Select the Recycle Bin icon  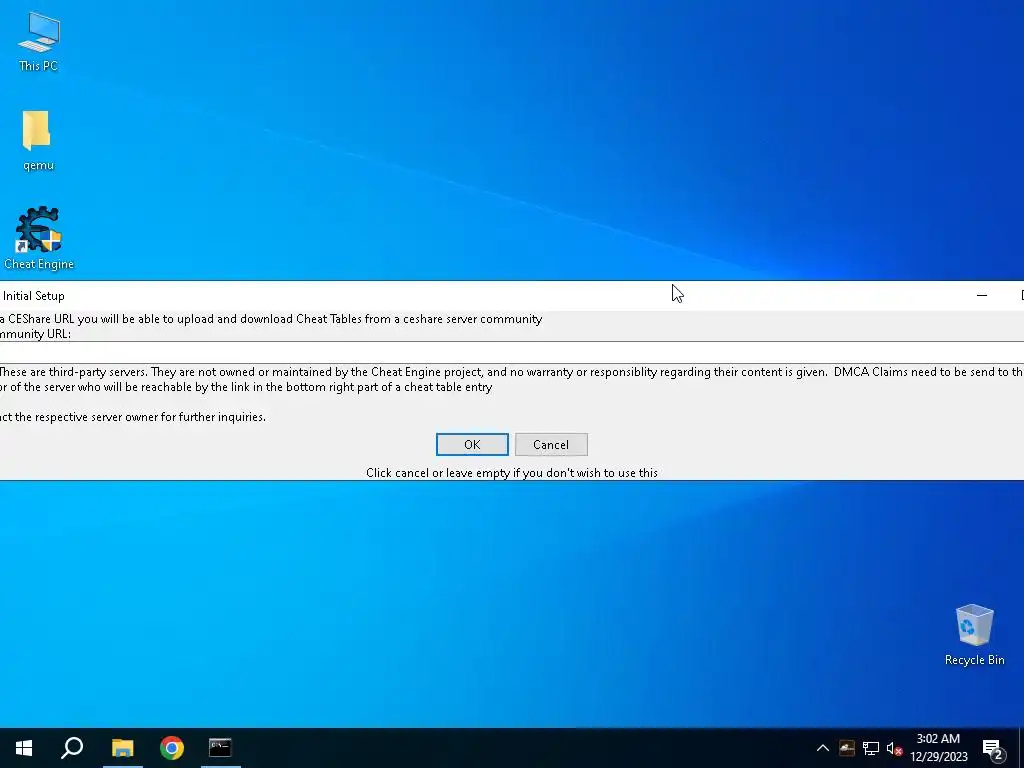(x=974, y=634)
